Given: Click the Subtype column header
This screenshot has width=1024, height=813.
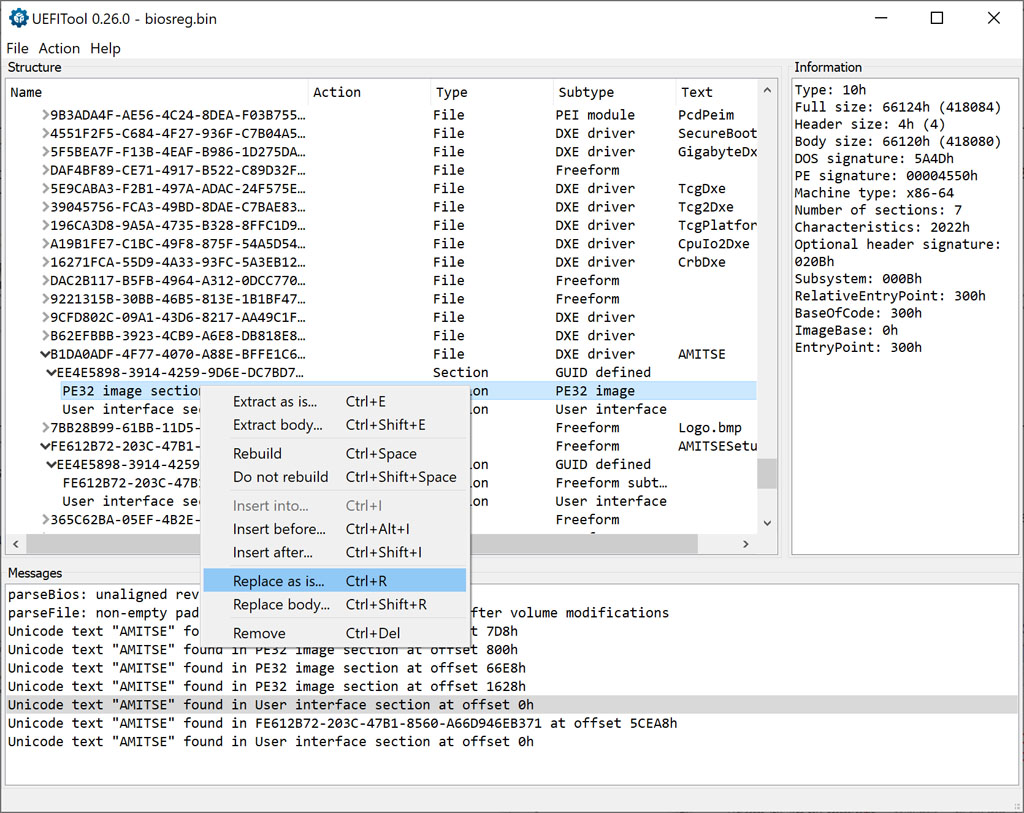Looking at the screenshot, I should click(586, 92).
